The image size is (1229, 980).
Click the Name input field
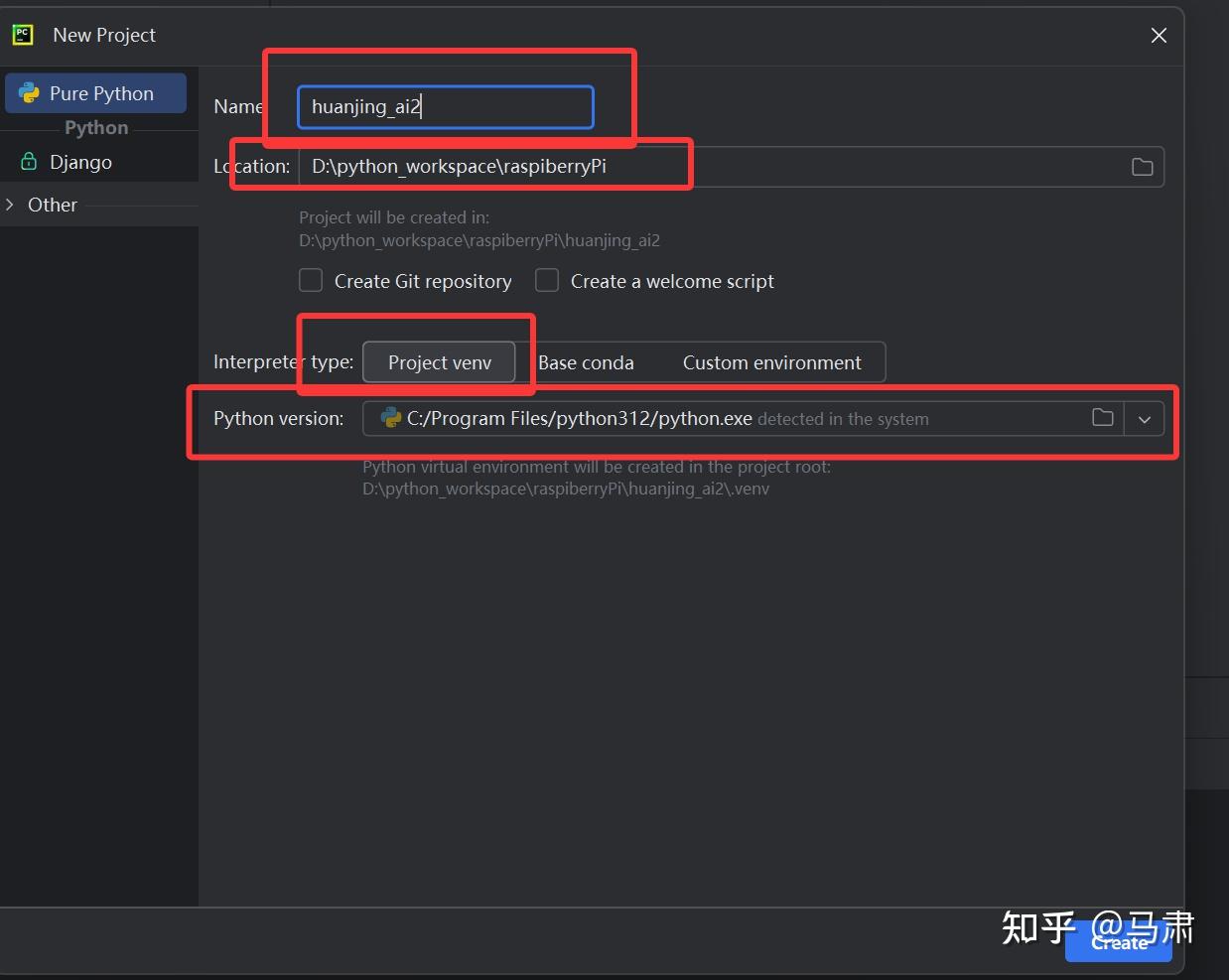click(444, 106)
